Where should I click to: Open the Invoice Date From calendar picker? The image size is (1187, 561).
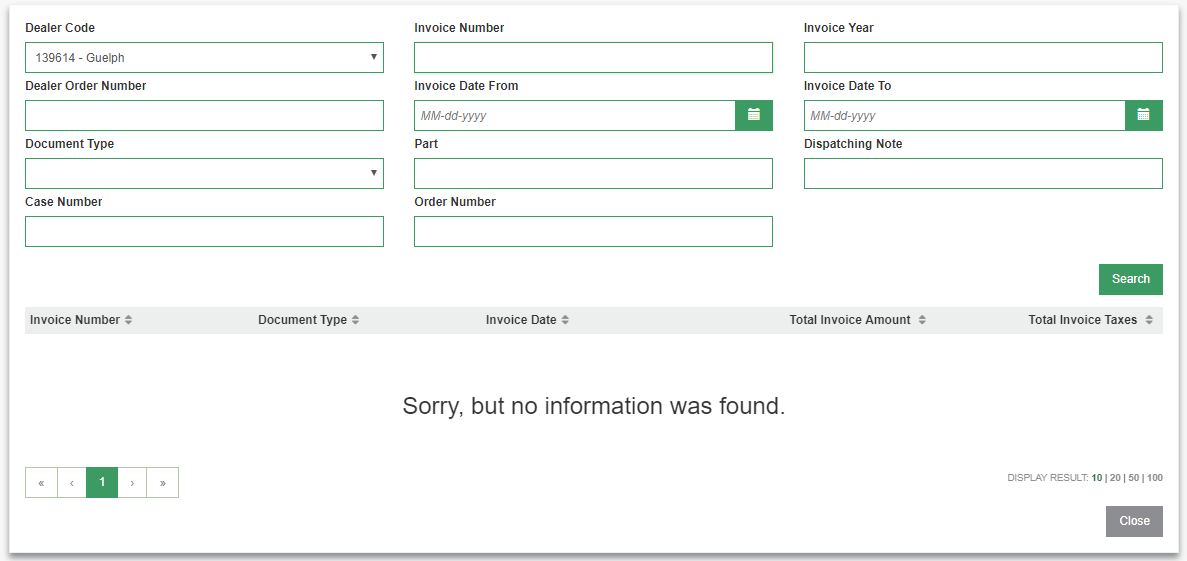click(753, 115)
